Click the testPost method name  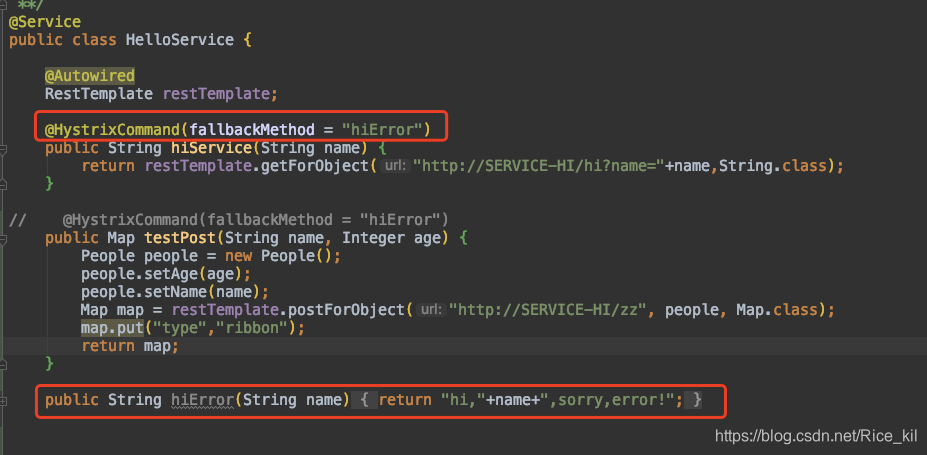(180, 238)
